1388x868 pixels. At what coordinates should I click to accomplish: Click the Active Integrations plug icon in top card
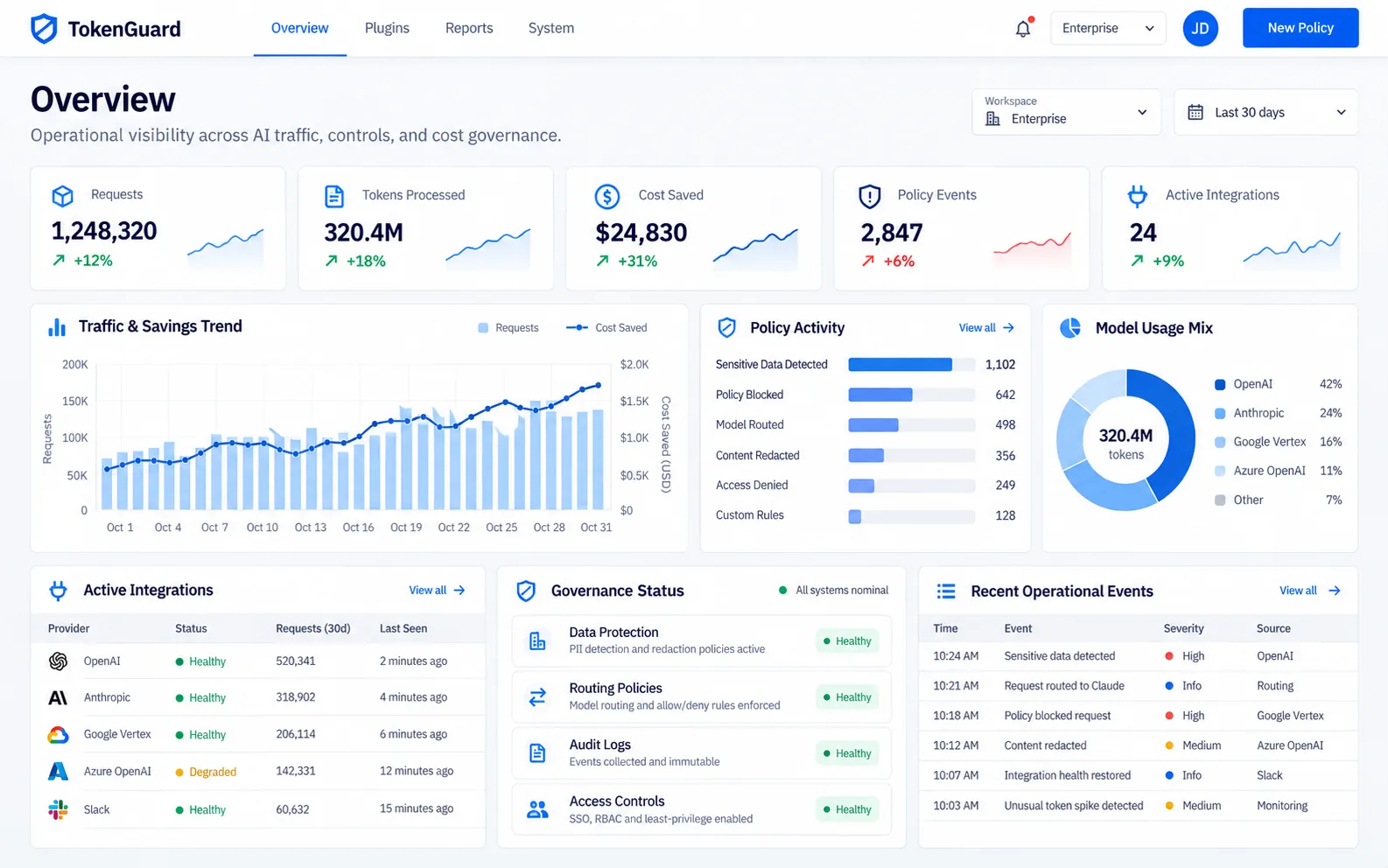pos(1137,196)
